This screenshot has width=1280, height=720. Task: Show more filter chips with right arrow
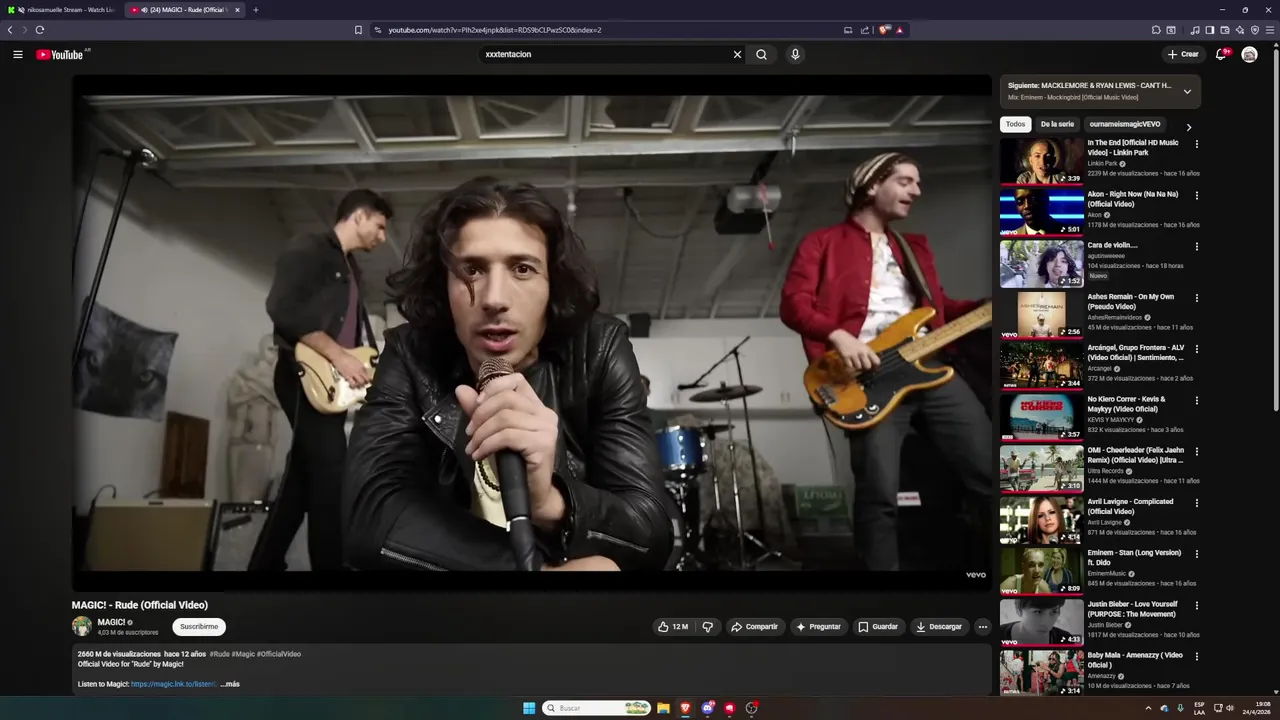point(1188,127)
